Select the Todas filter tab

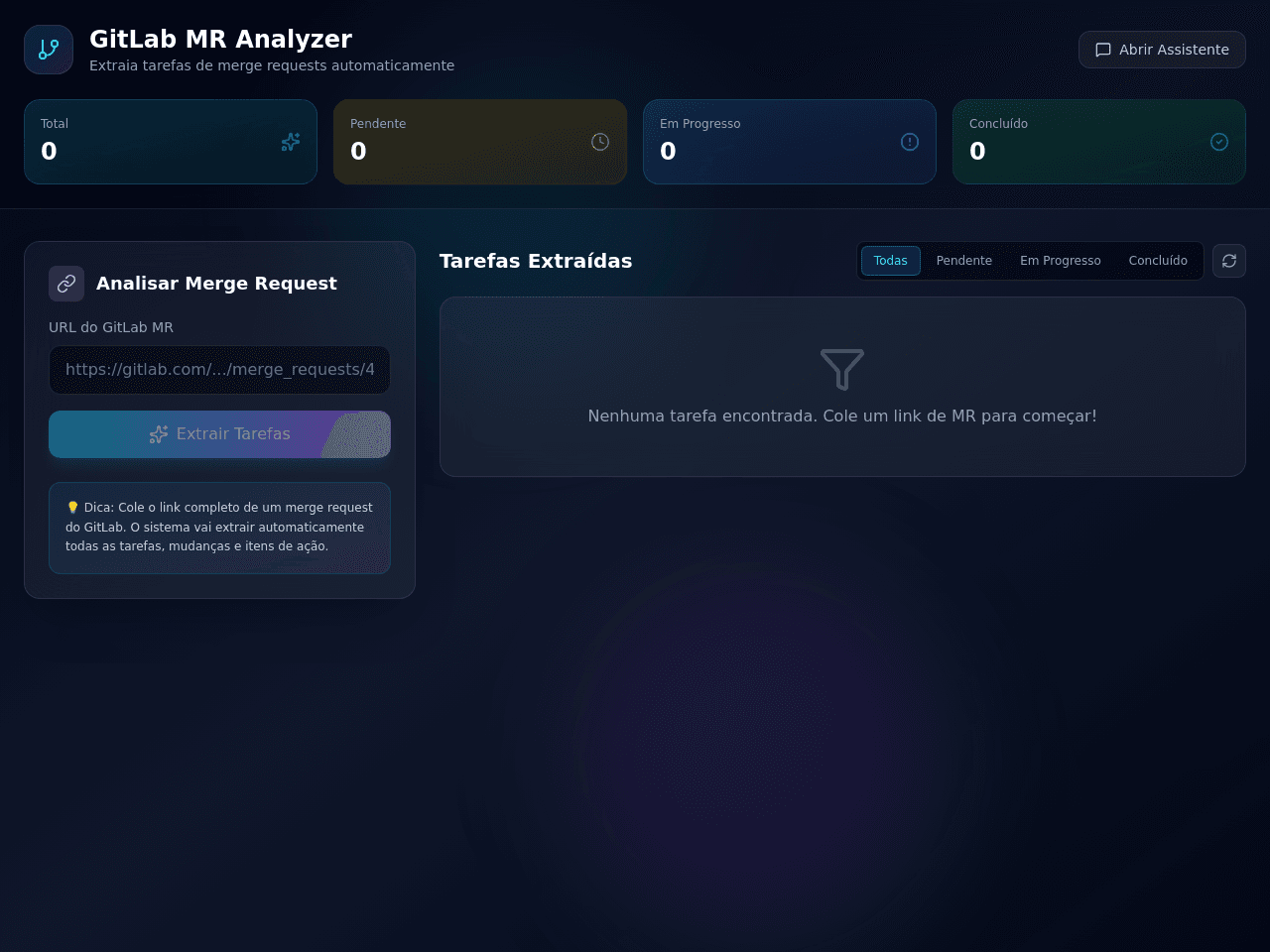[x=891, y=261]
